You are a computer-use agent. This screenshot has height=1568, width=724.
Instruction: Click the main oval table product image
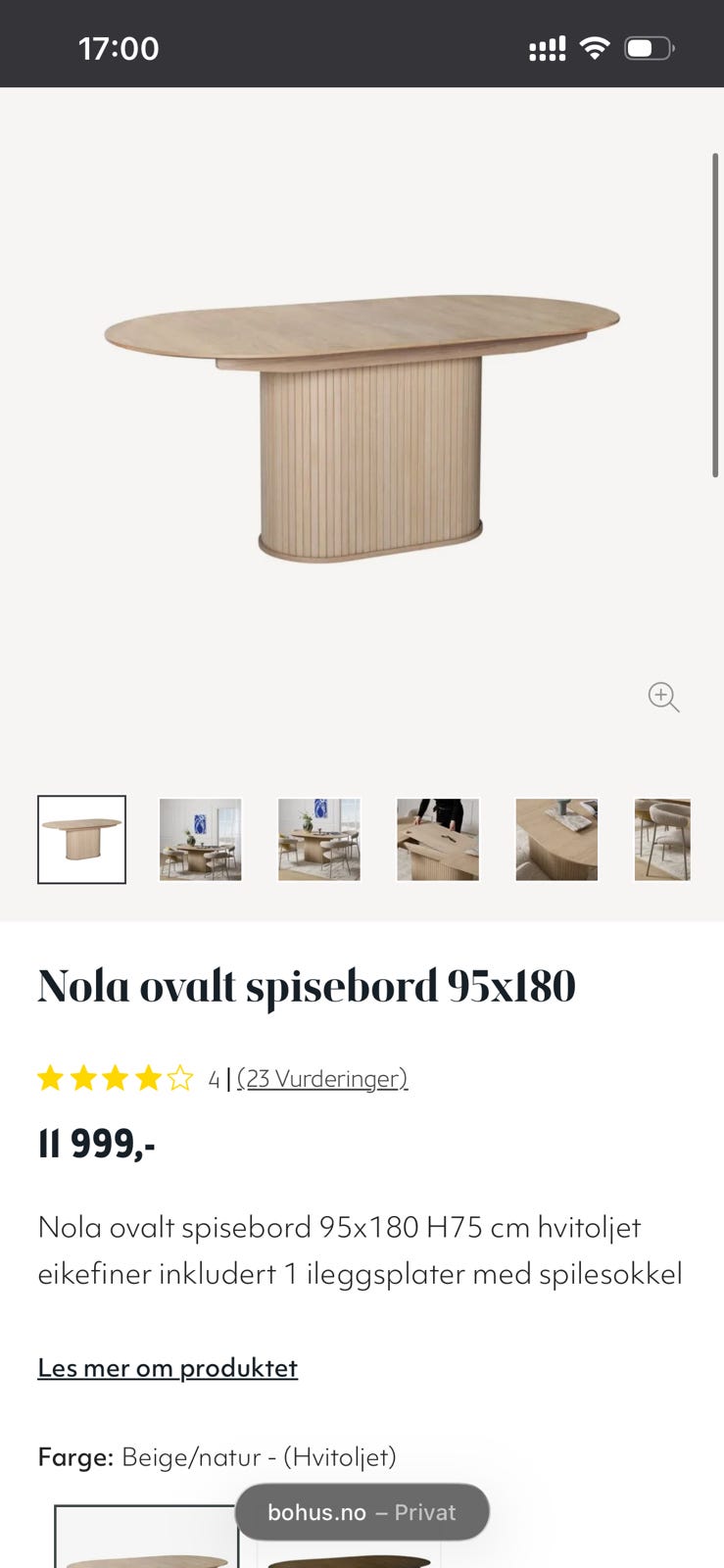click(x=362, y=428)
